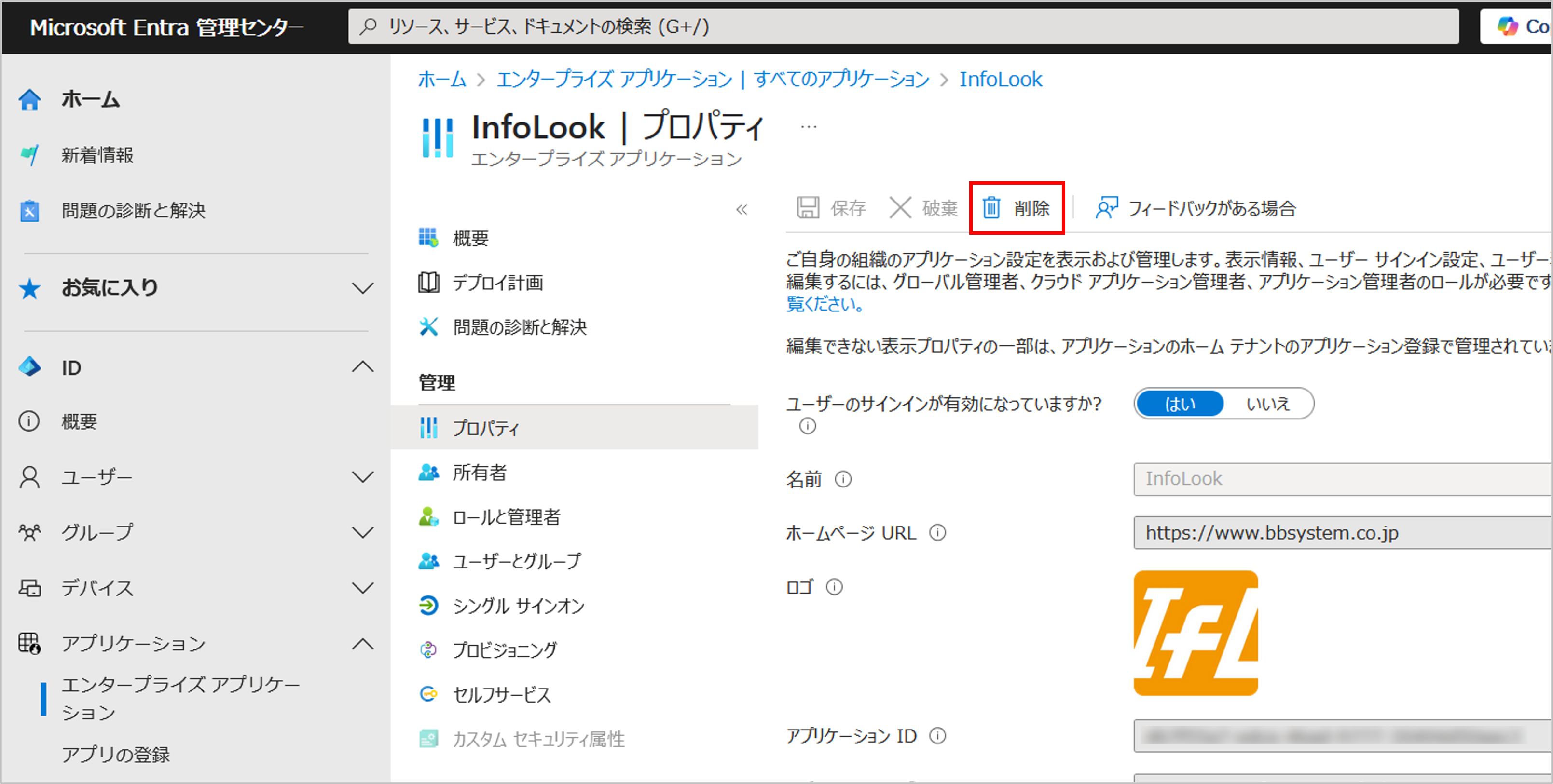This screenshot has height=784, width=1553.
Task: Set user sign-in enabled to はい
Action: pyautogui.click(x=1180, y=404)
